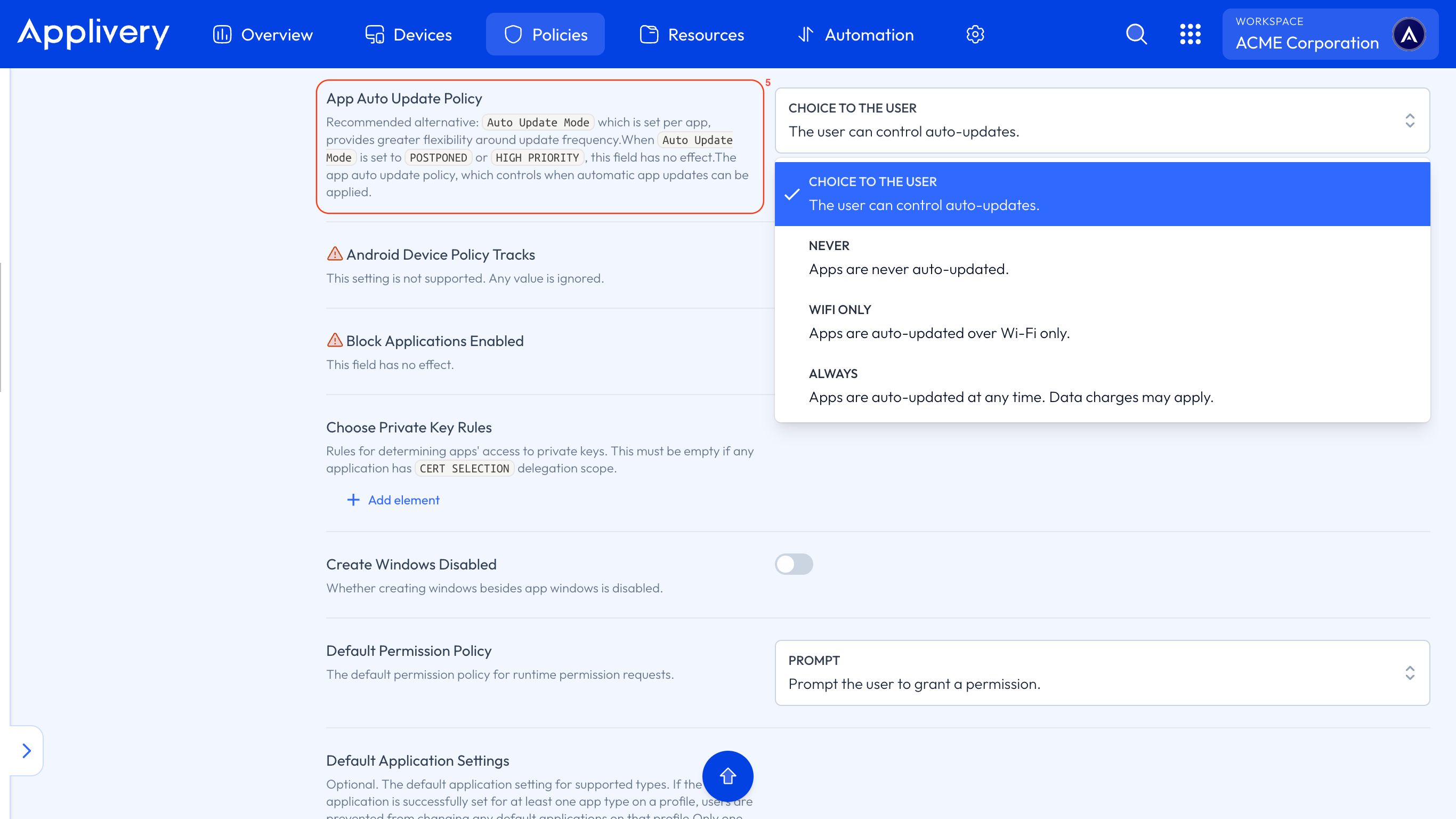Image resolution: width=1456 pixels, height=819 pixels.
Task: Click the scroll-to-top arrow button
Action: coord(728,776)
